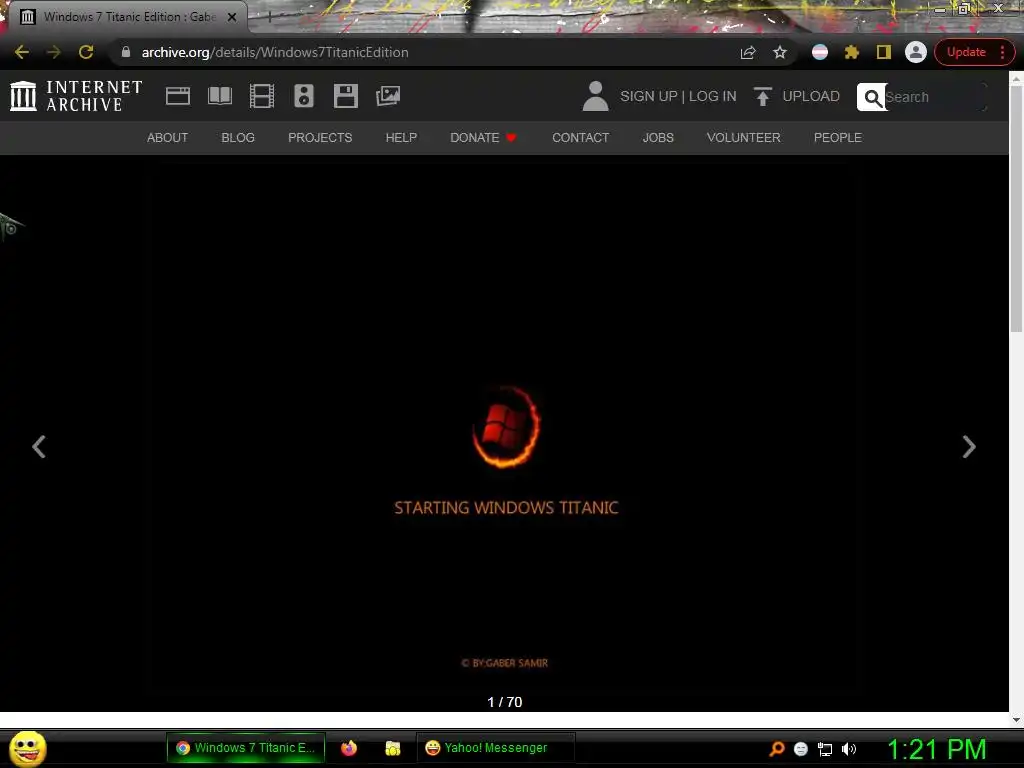Open the share page icon in address bar

tap(748, 52)
